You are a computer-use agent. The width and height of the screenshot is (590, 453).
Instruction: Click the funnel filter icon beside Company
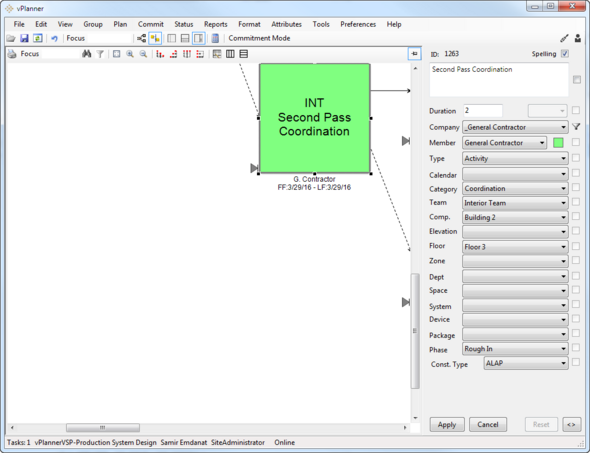[x=576, y=127]
